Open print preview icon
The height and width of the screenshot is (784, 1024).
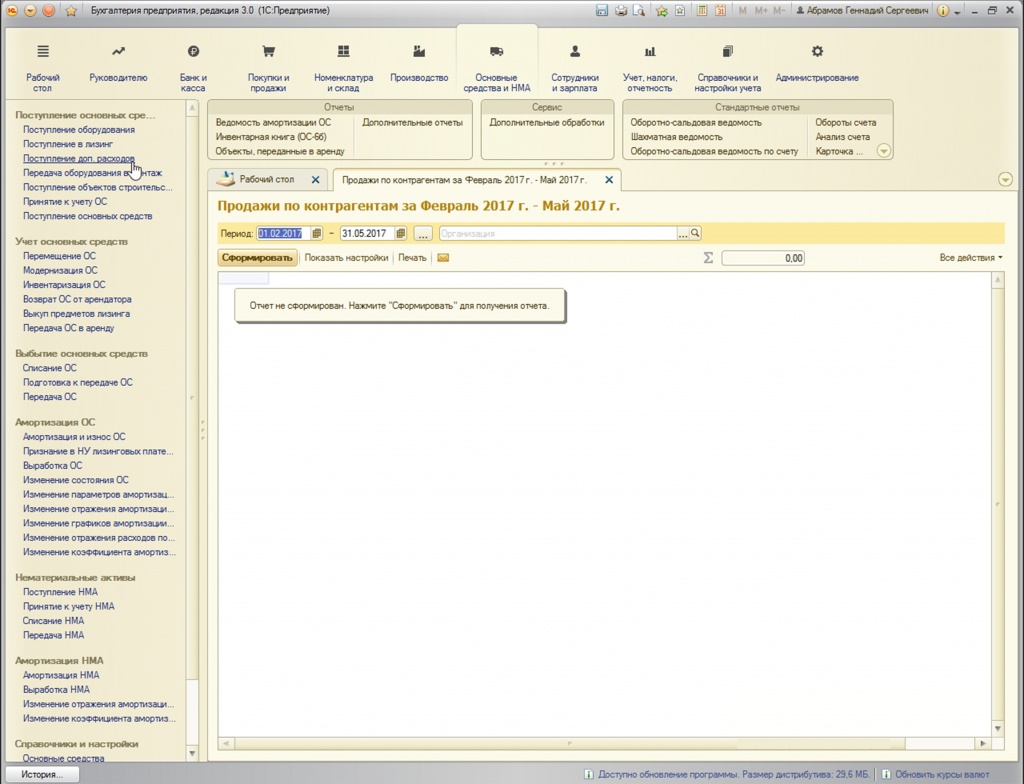(x=639, y=10)
